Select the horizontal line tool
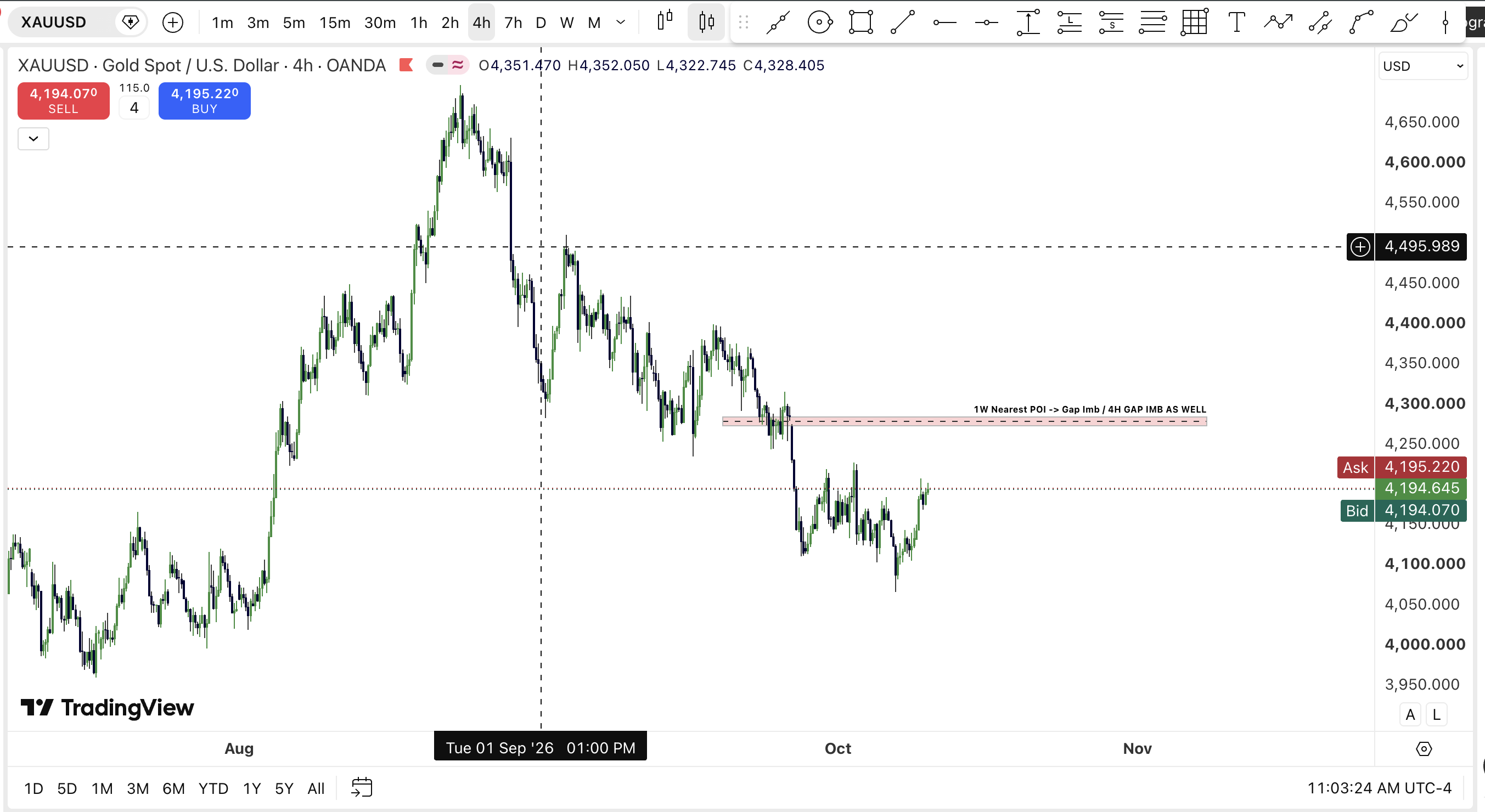Viewport: 1485px width, 812px height. (986, 22)
